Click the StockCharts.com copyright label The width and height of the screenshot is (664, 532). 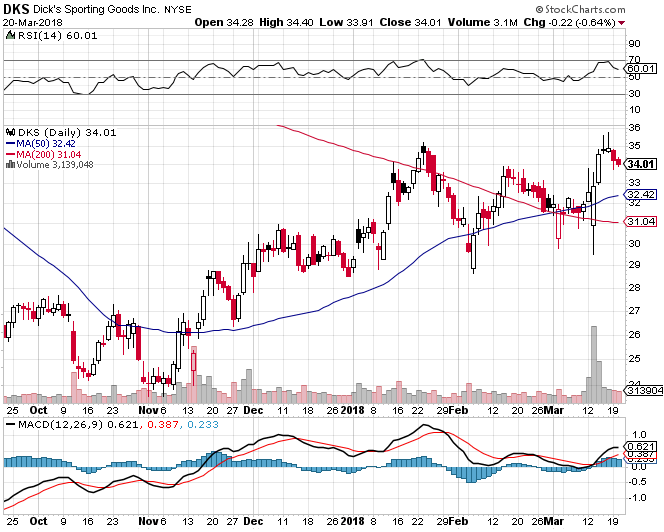(x=580, y=9)
